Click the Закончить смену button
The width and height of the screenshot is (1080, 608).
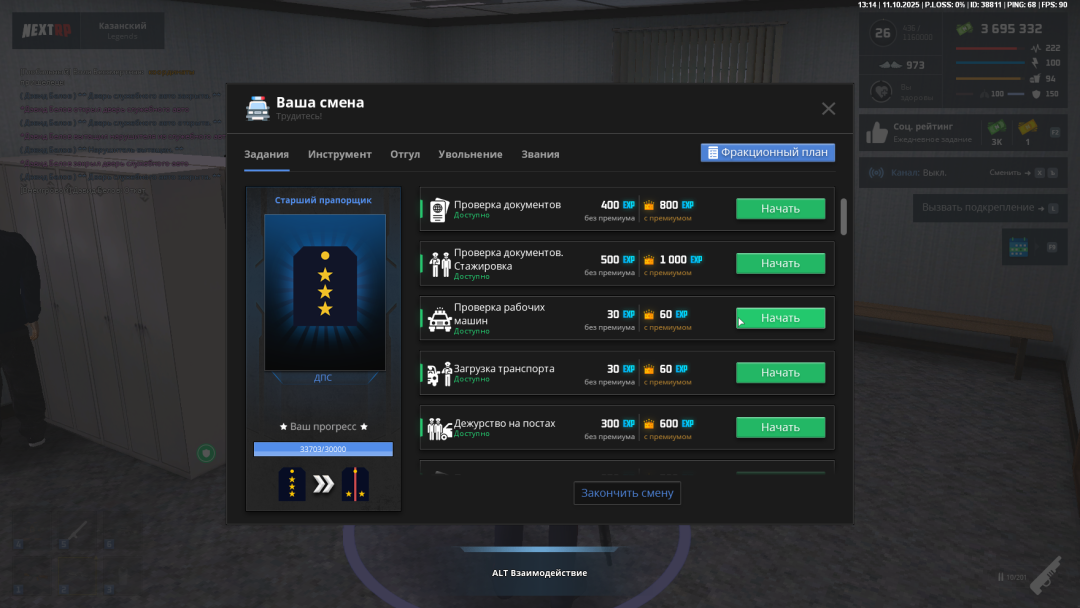coord(627,492)
